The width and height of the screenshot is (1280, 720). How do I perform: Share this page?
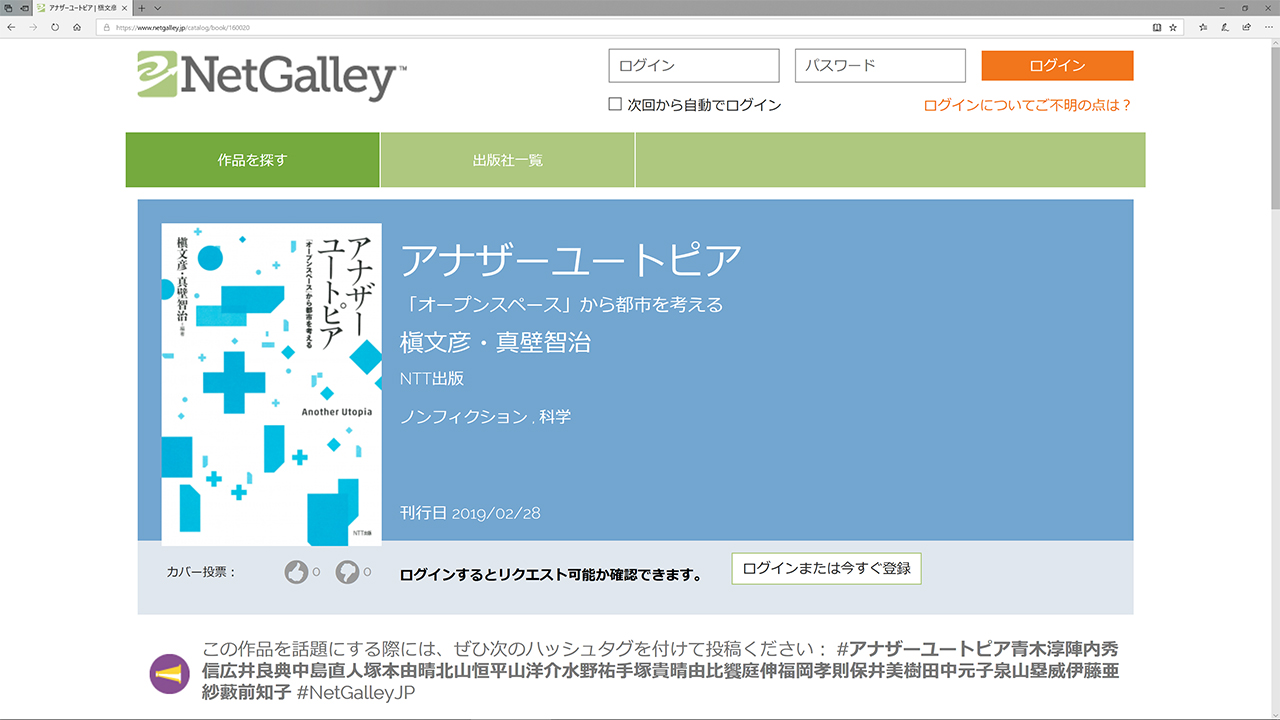point(1246,27)
